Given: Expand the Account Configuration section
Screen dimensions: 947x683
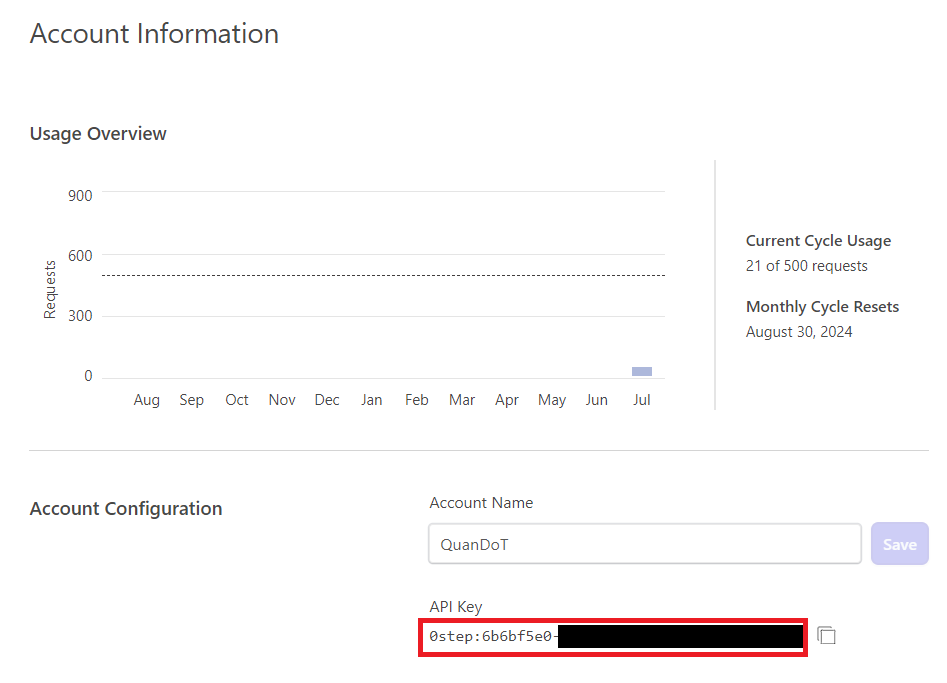Looking at the screenshot, I should pos(126,508).
